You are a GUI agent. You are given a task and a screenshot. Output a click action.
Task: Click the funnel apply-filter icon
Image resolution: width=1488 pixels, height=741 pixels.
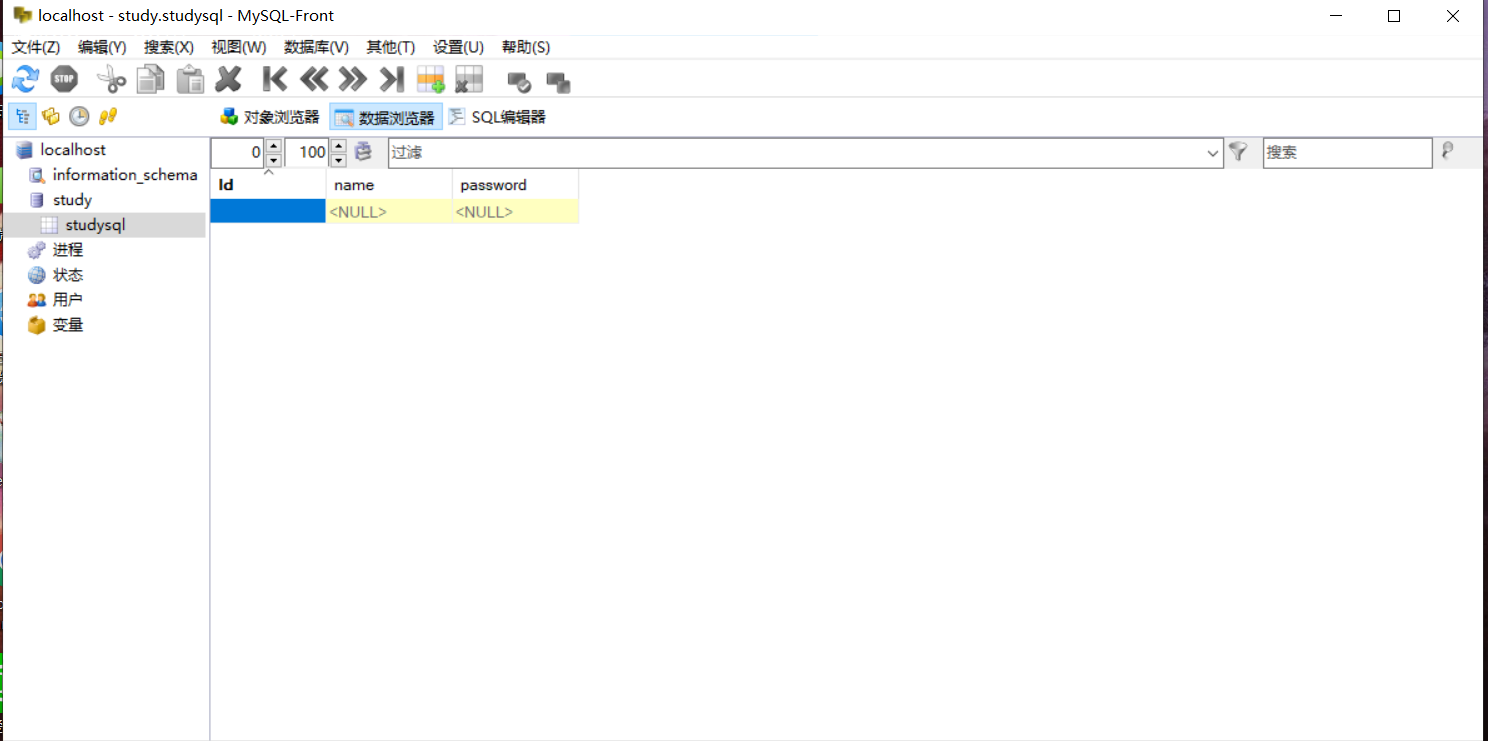1238,152
